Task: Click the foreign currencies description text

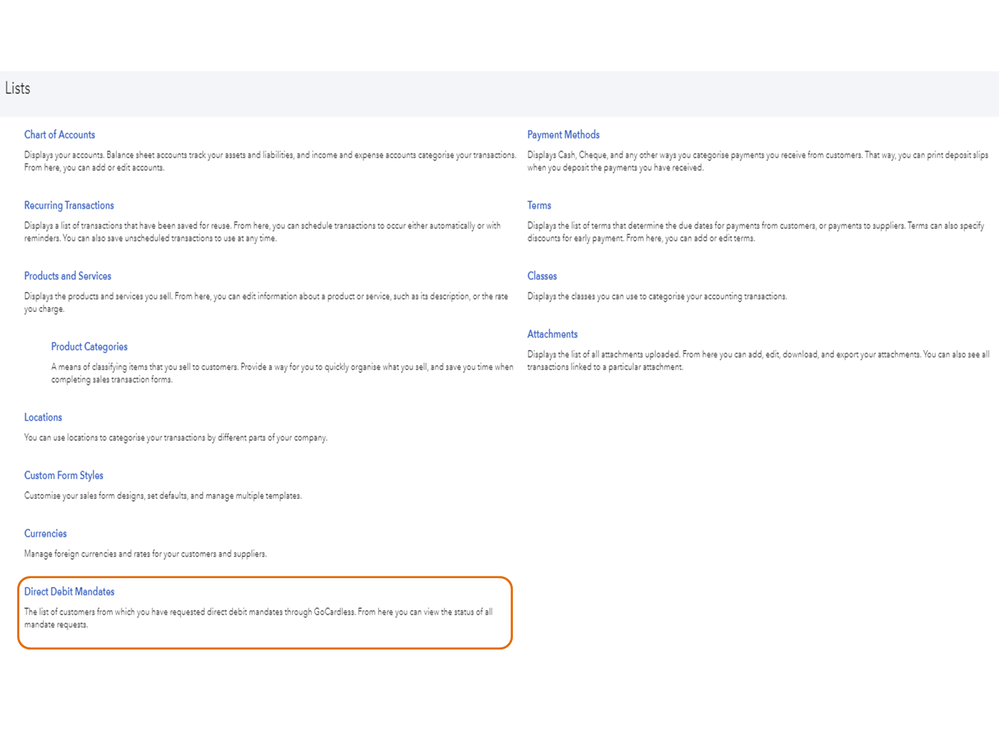Action: [x=145, y=554]
